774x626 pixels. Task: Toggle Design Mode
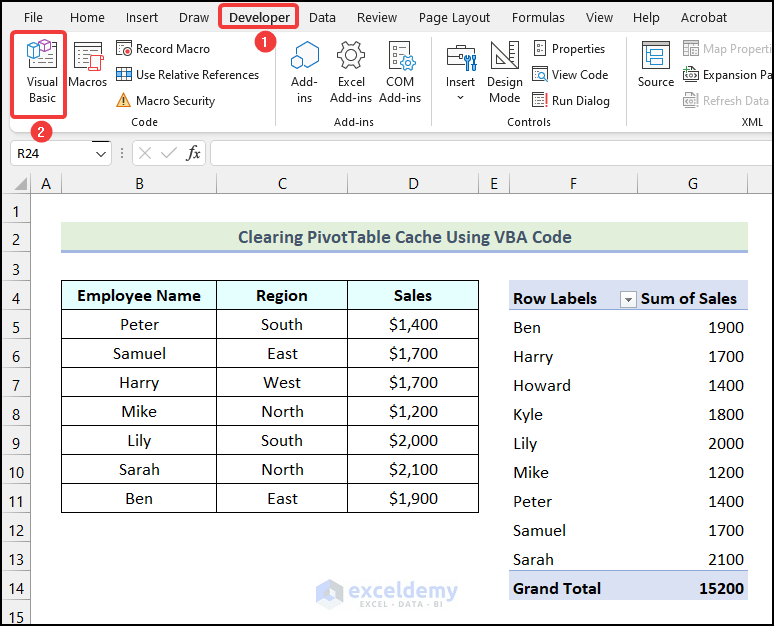point(504,73)
